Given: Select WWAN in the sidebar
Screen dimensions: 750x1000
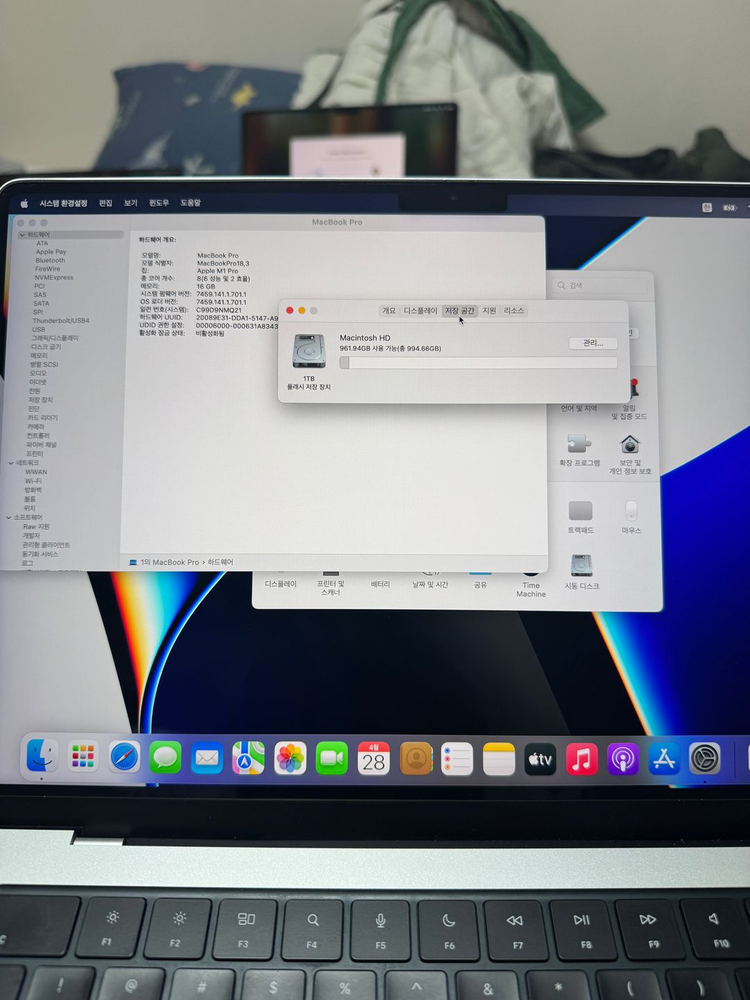Looking at the screenshot, I should [36, 472].
